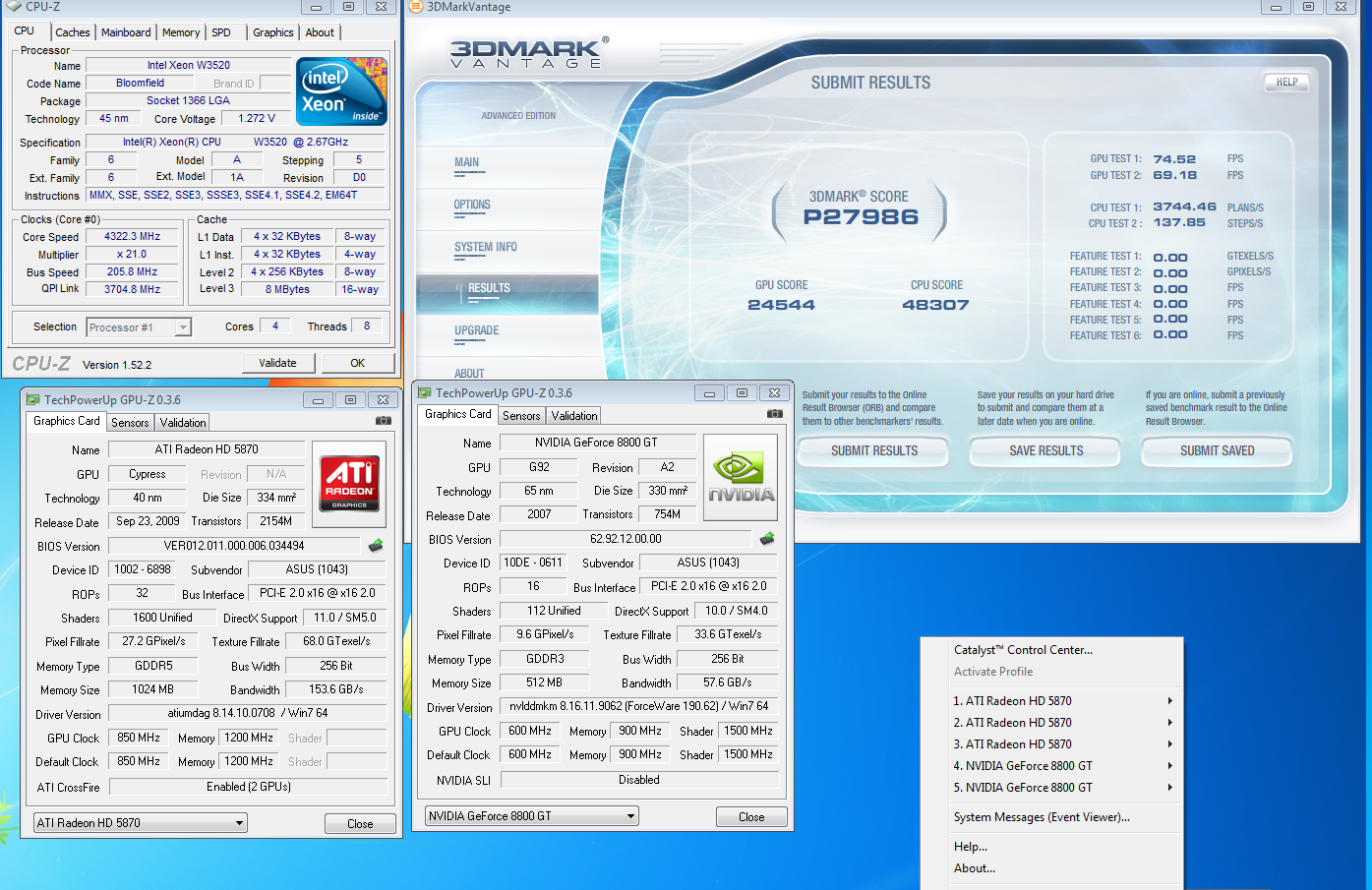The height and width of the screenshot is (890, 1372).
Task: Open Catalyst Control Center menu entry
Action: pyautogui.click(x=1023, y=650)
